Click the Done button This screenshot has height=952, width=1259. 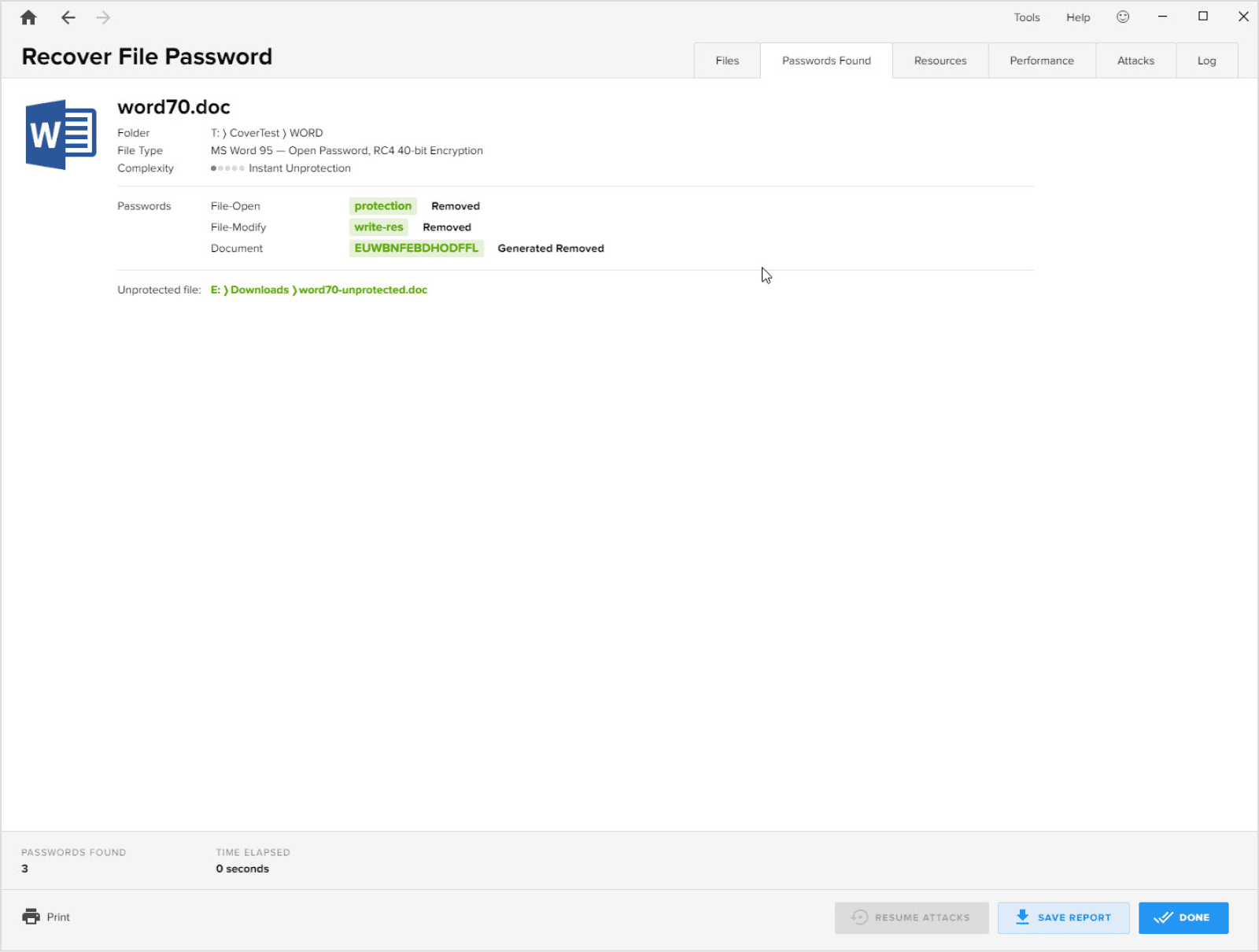pos(1183,917)
